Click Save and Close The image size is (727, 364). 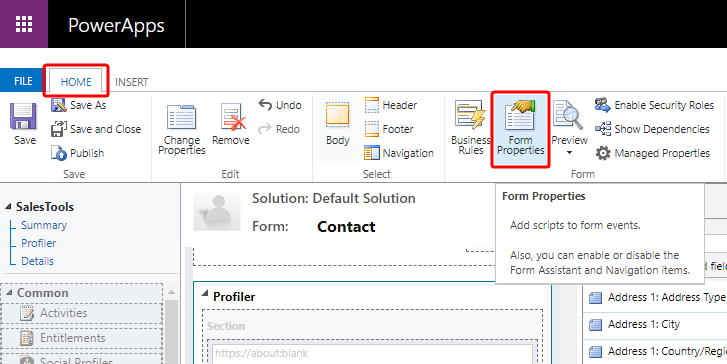[96, 129]
